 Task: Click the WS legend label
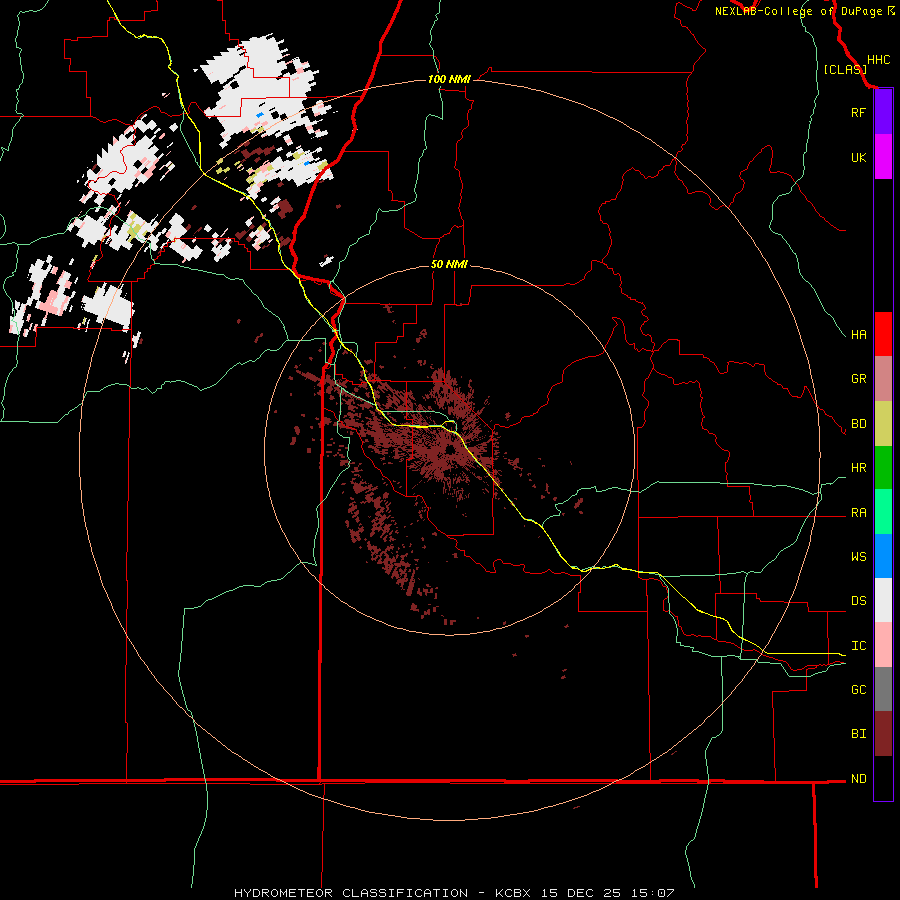[858, 557]
